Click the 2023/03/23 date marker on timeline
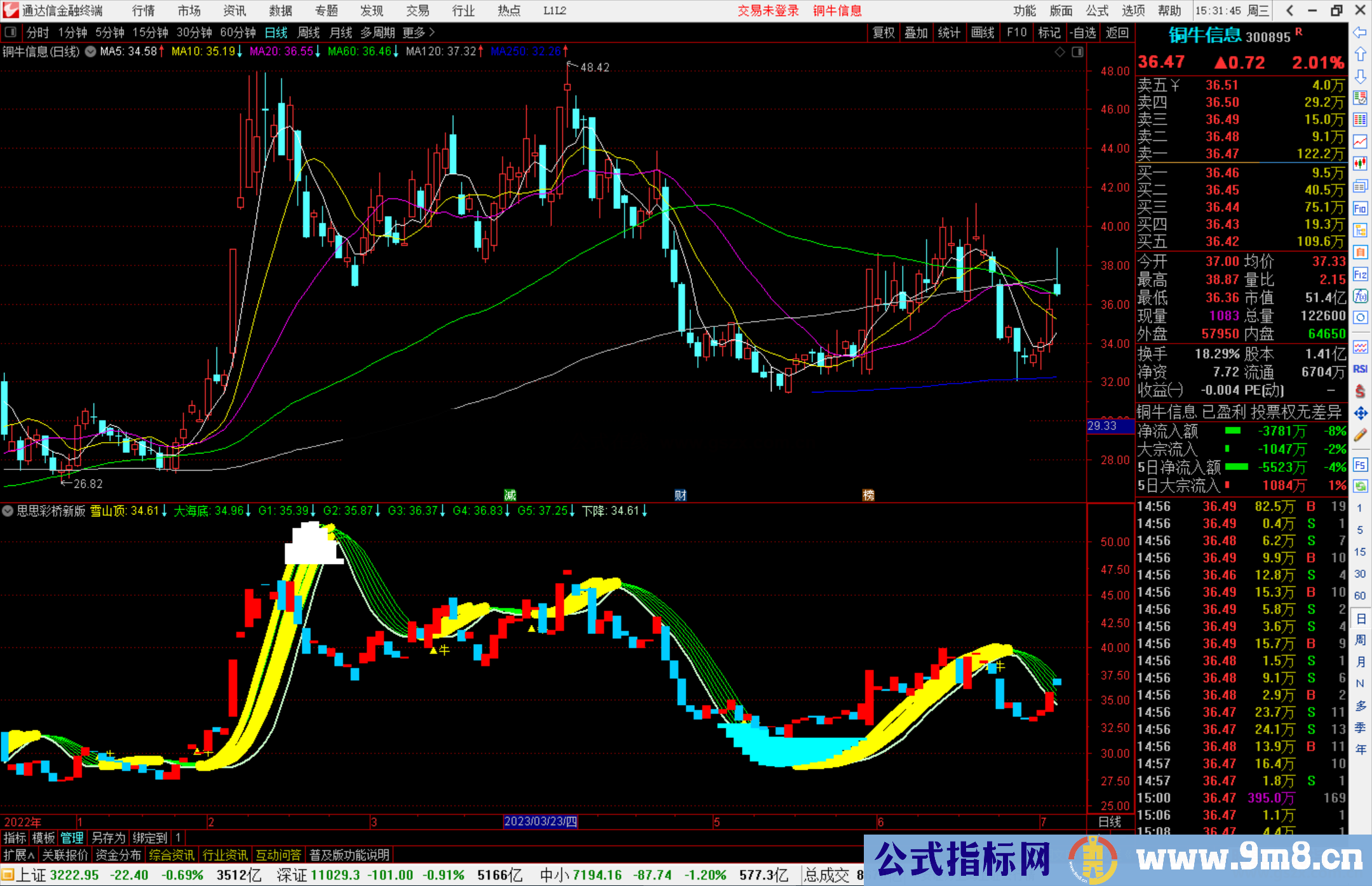The height and width of the screenshot is (886, 1372). point(541,822)
